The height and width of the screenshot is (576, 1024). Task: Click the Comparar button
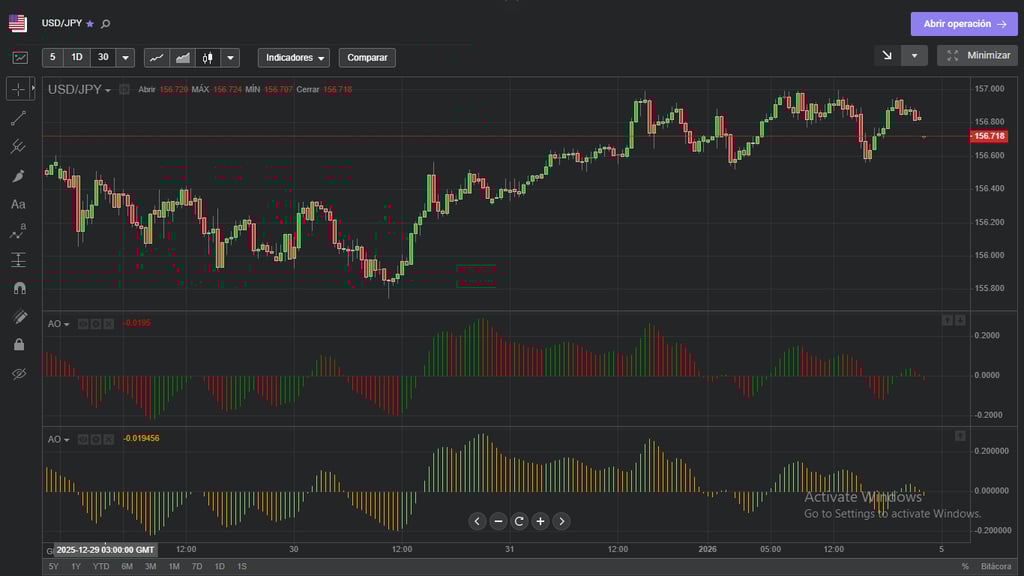pos(367,57)
